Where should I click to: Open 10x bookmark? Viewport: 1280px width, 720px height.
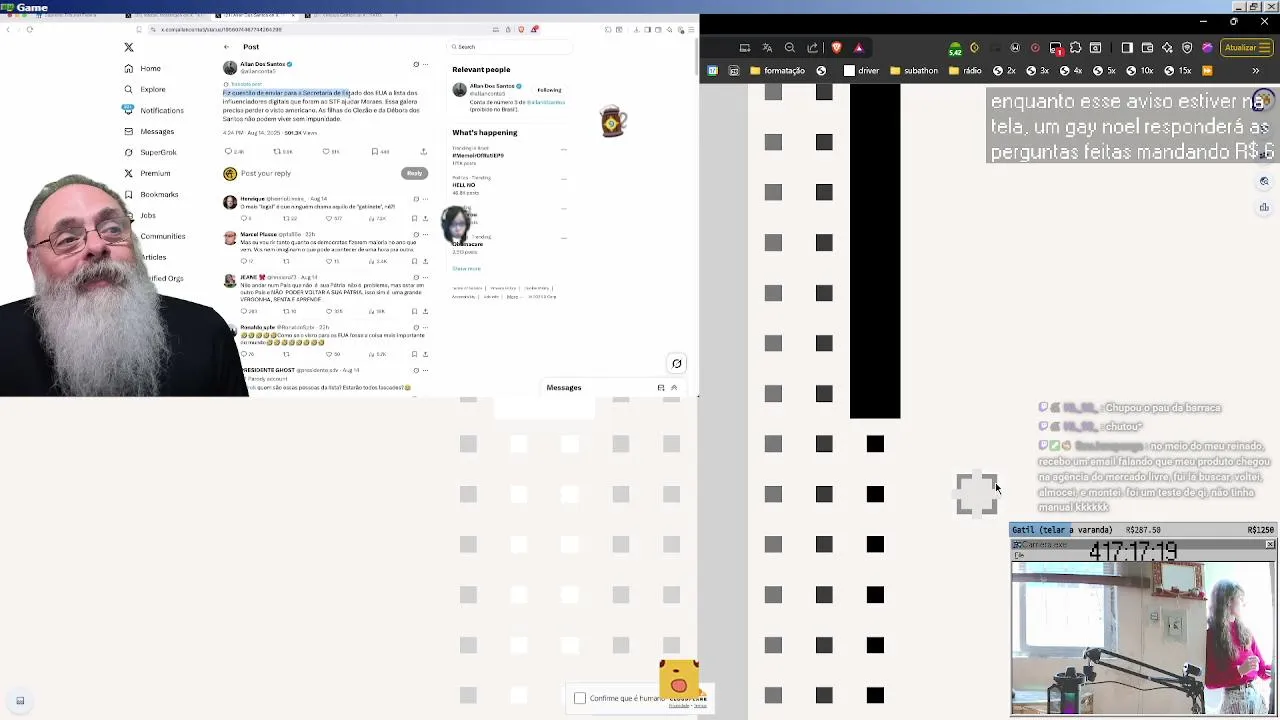1138,71
